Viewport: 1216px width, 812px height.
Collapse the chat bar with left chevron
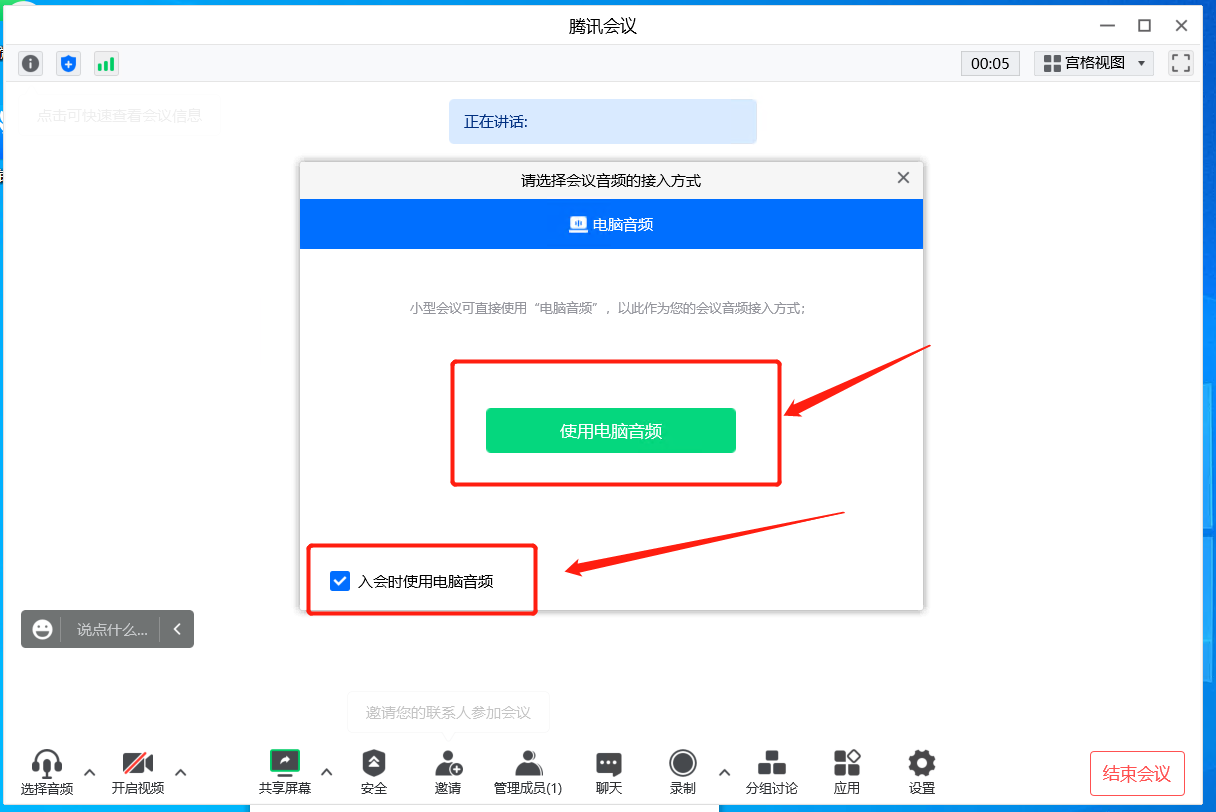tap(177, 629)
